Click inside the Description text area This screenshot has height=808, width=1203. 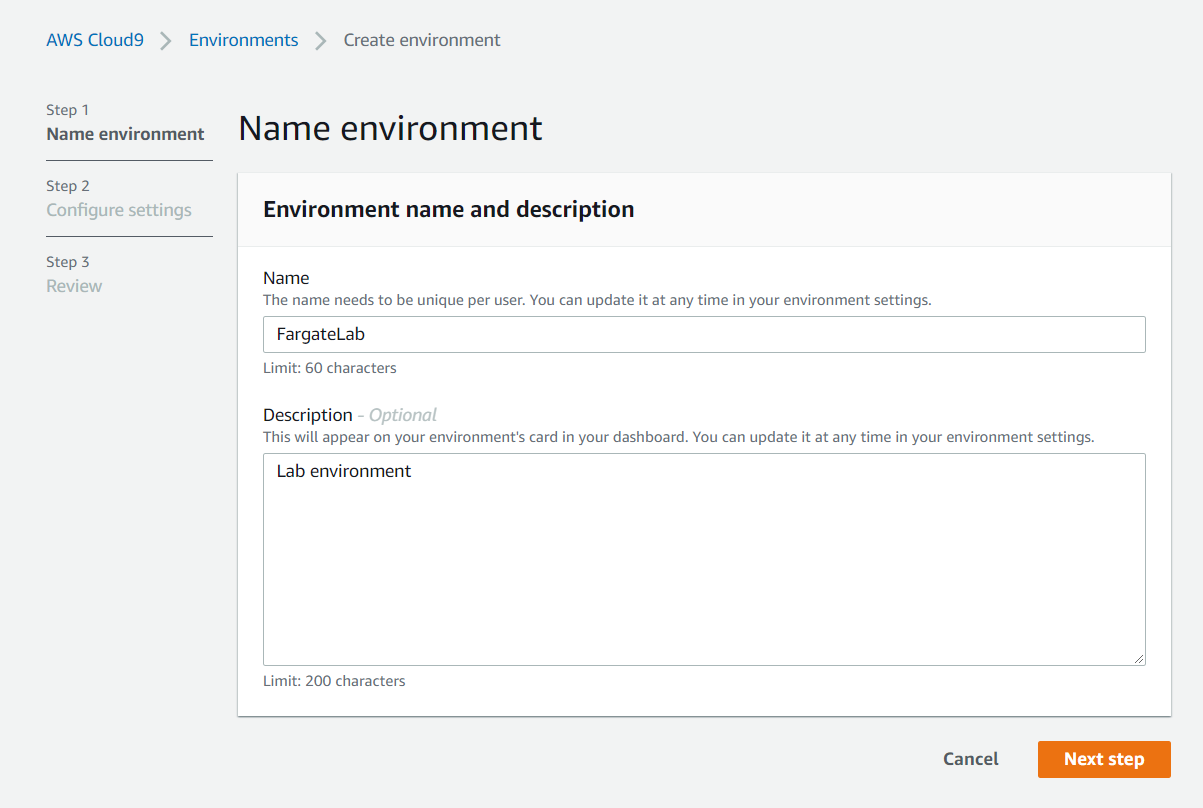pyautogui.click(x=704, y=559)
